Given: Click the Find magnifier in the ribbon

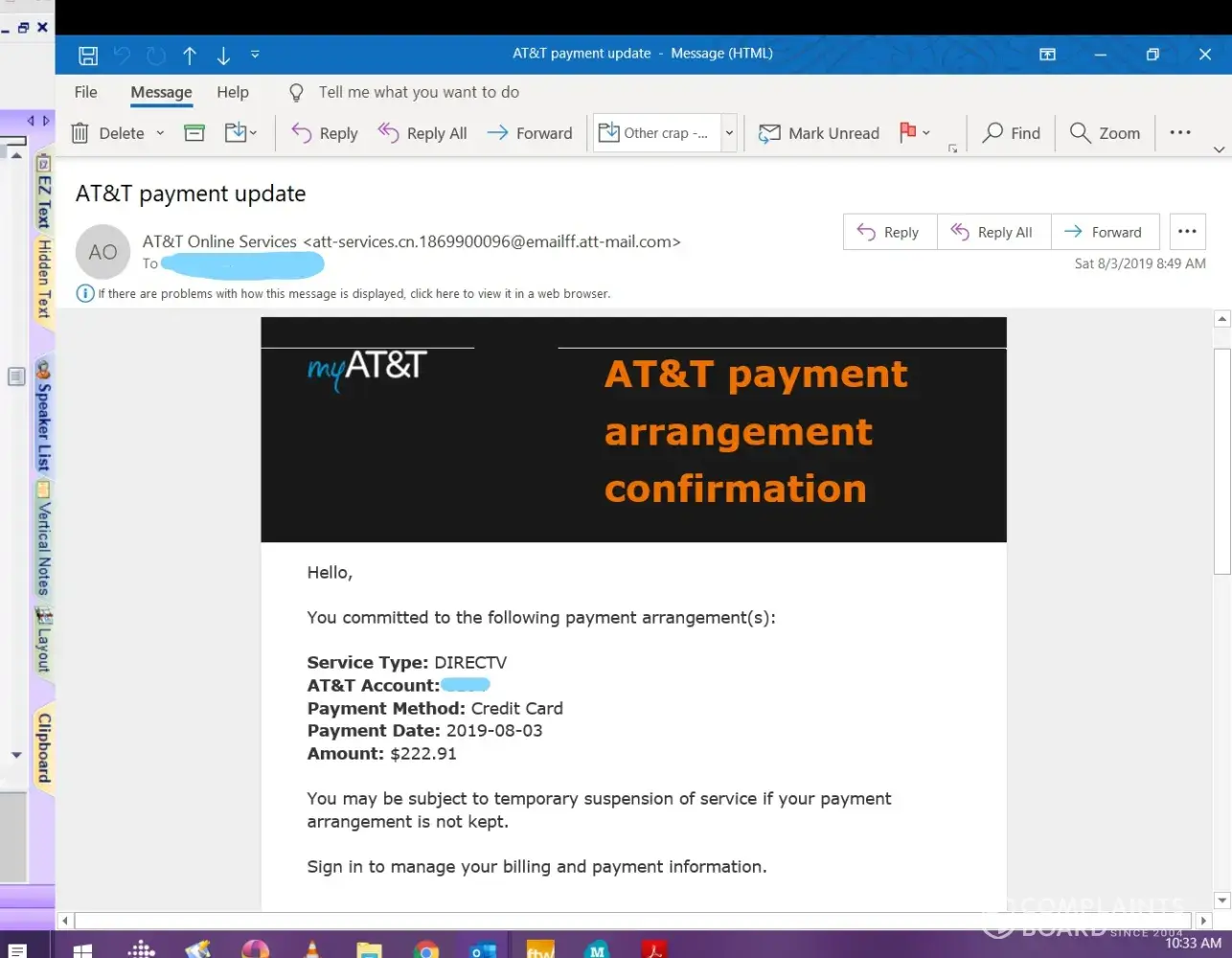Looking at the screenshot, I should (x=1012, y=133).
